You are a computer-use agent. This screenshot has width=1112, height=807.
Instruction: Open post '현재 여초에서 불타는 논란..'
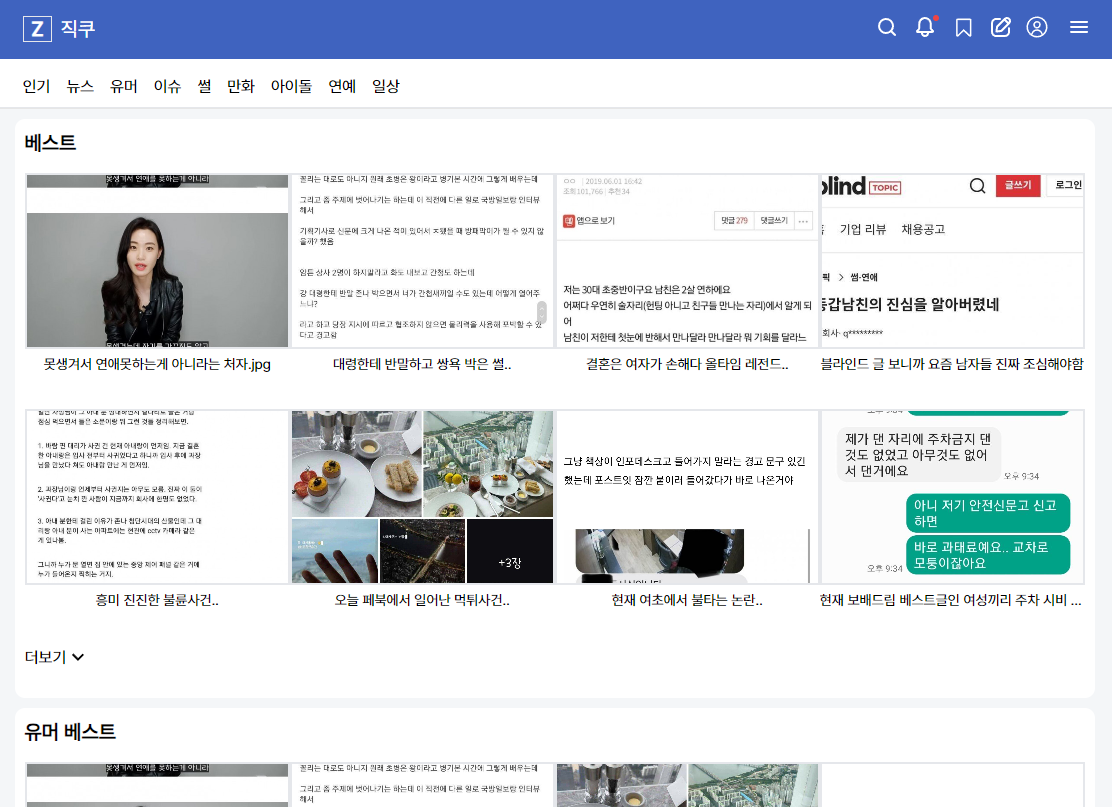tap(687, 600)
